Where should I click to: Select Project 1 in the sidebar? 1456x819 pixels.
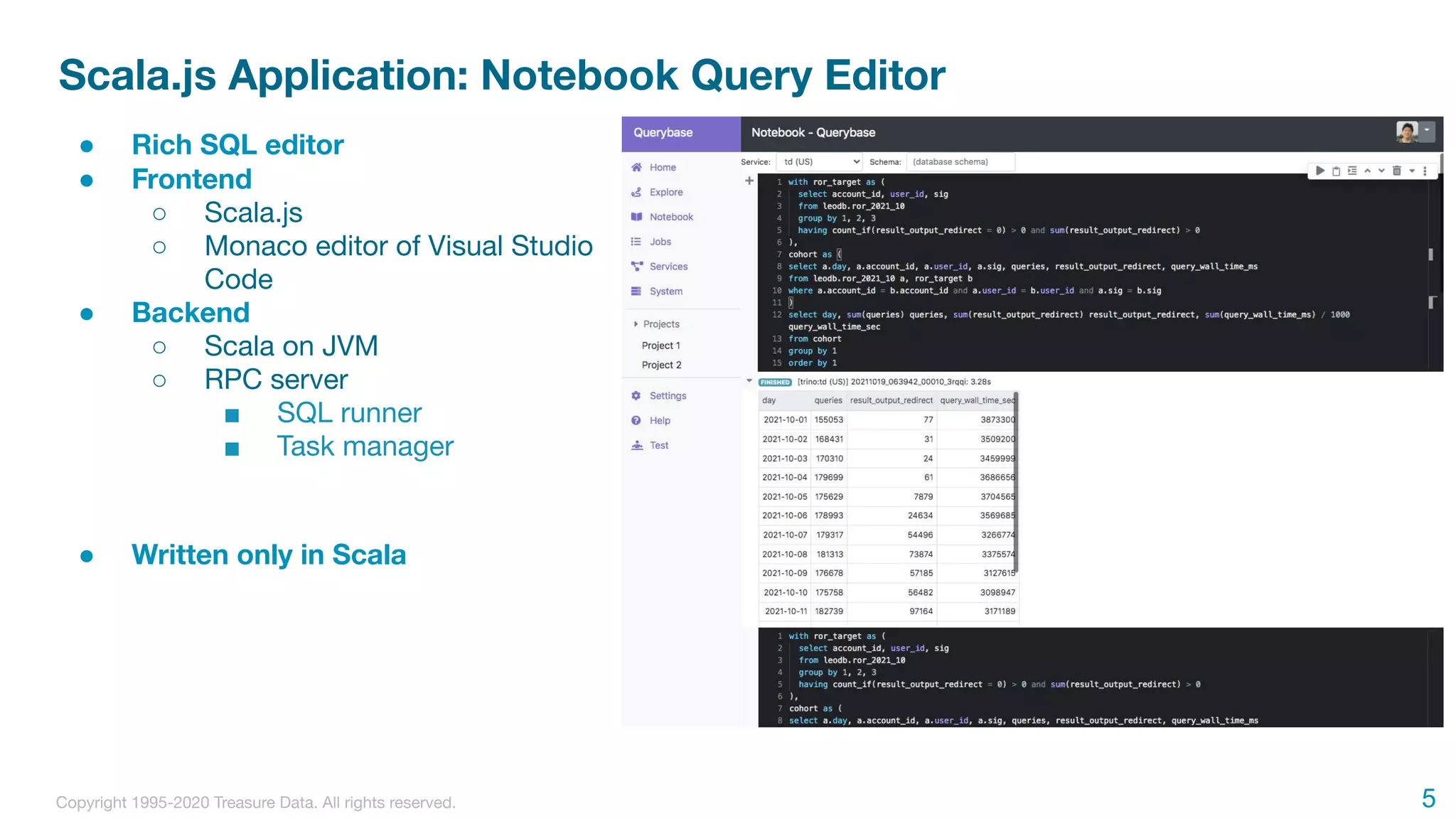(x=661, y=346)
